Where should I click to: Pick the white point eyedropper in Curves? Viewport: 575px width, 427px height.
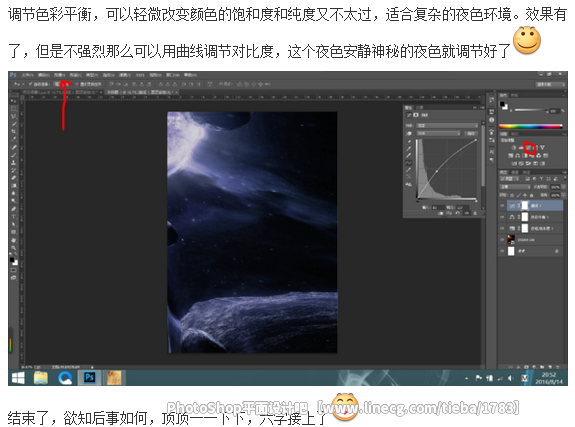[409, 155]
